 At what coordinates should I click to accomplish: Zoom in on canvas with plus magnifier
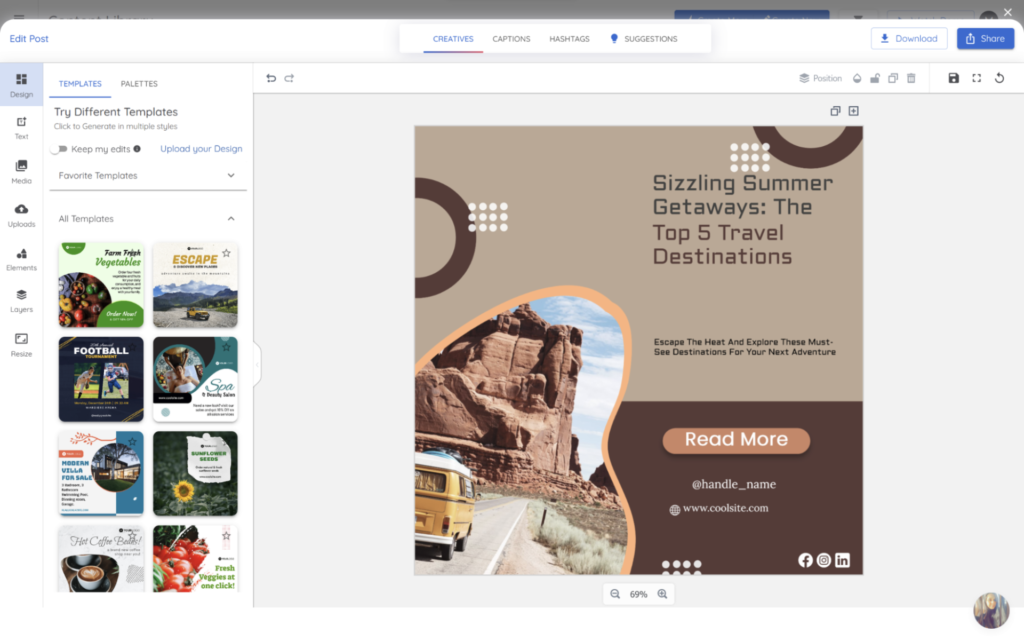662,594
